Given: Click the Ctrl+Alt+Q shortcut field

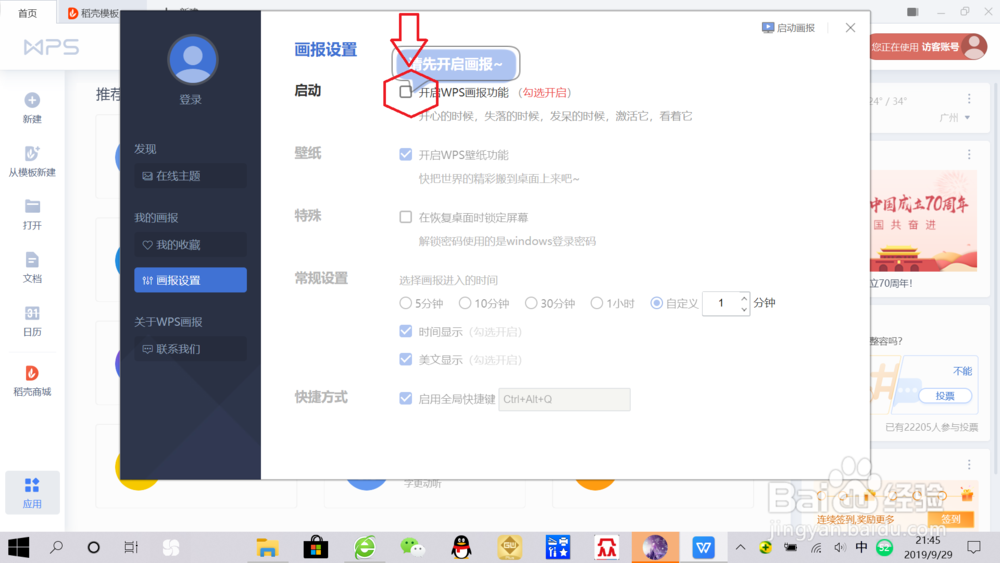Looking at the screenshot, I should click(564, 399).
